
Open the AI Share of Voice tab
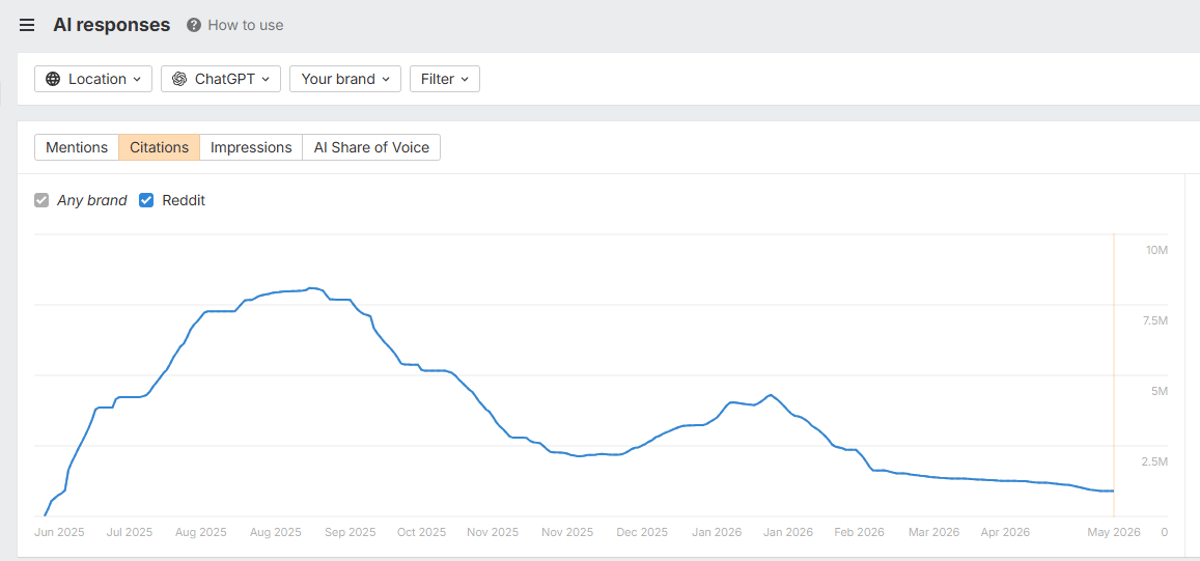pos(371,147)
